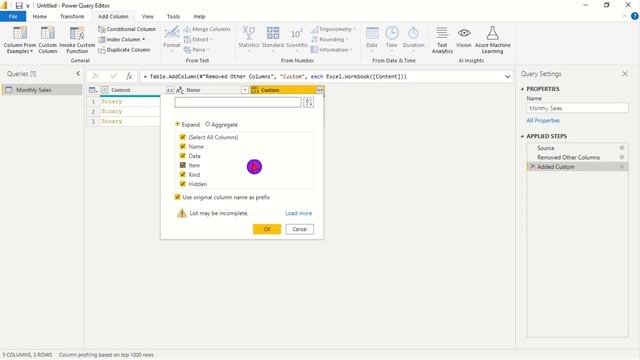Open Custom Column tool
This screenshot has width=640, height=360.
click(x=47, y=40)
